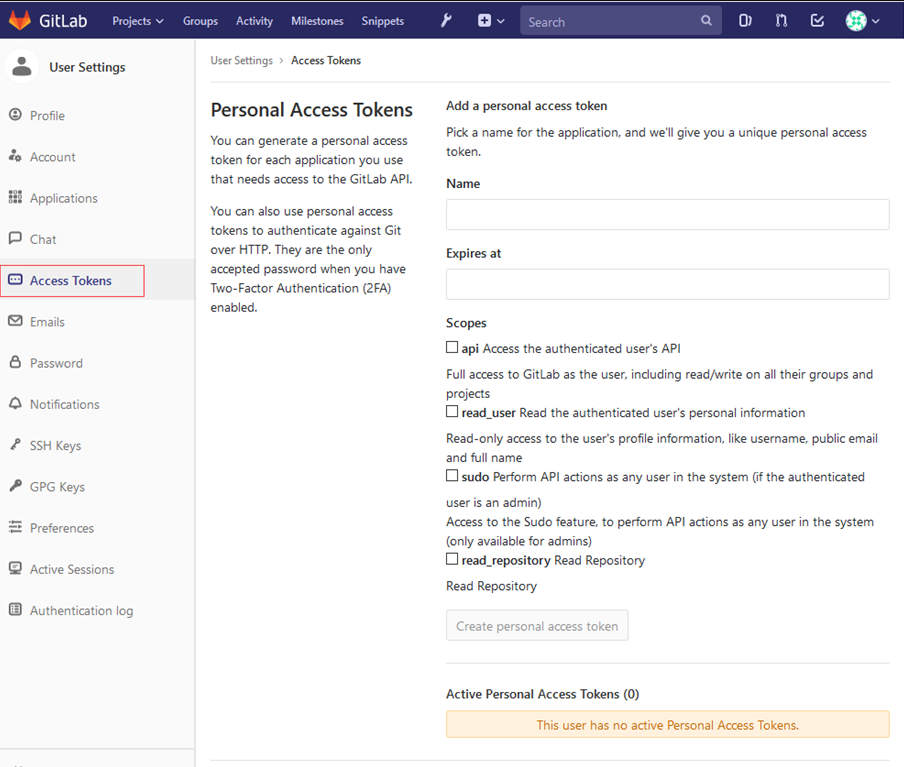Open the todos checkmark icon
The image size is (904, 767).
pos(817,21)
